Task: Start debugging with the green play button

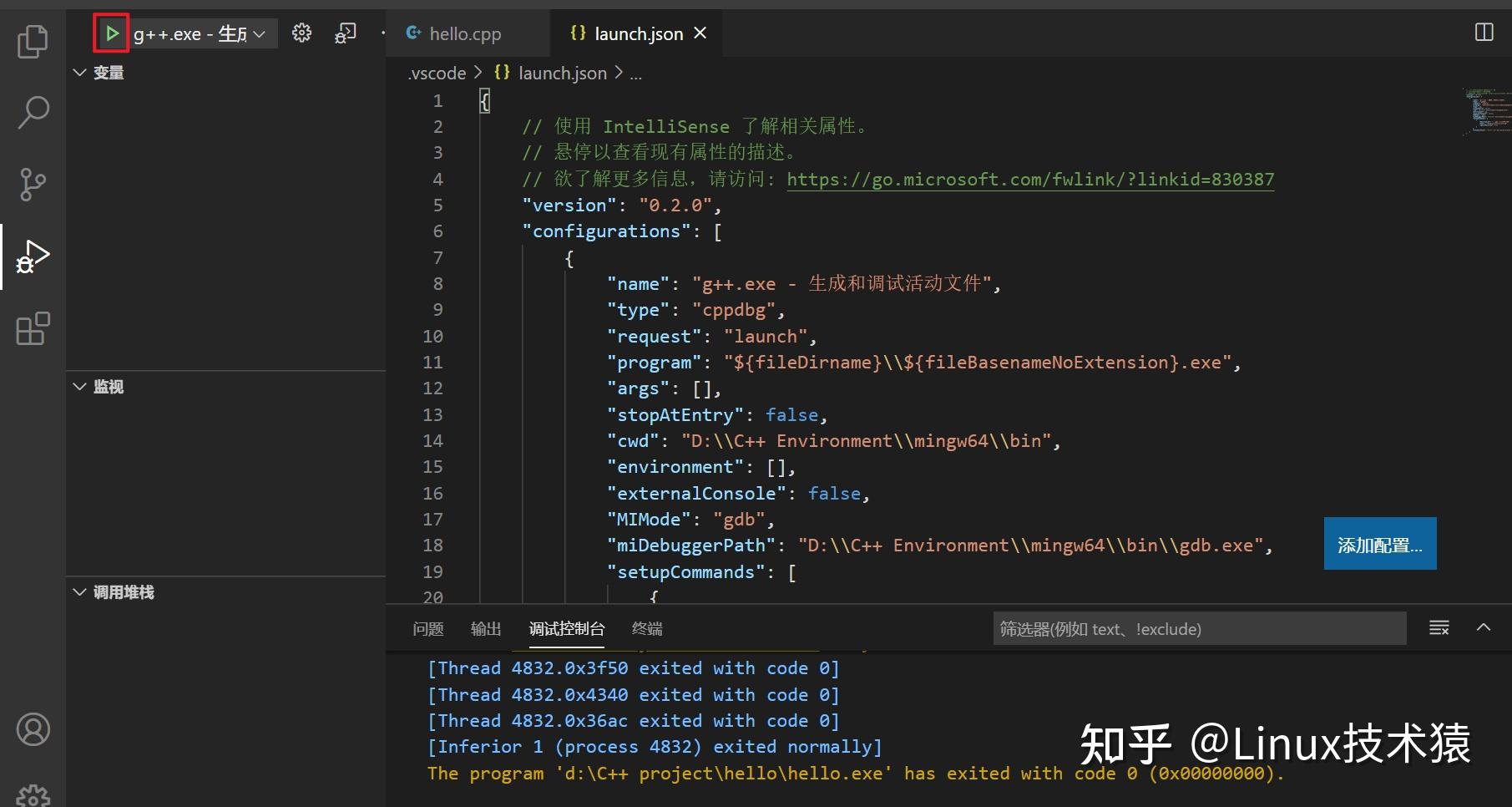Action: click(113, 33)
